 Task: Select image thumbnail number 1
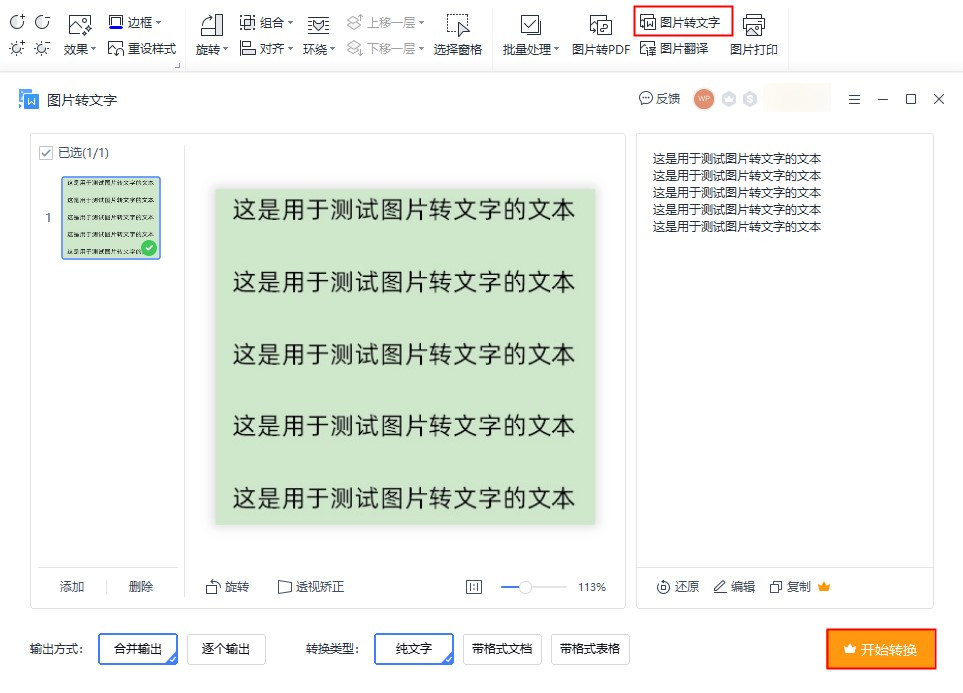[x=111, y=217]
